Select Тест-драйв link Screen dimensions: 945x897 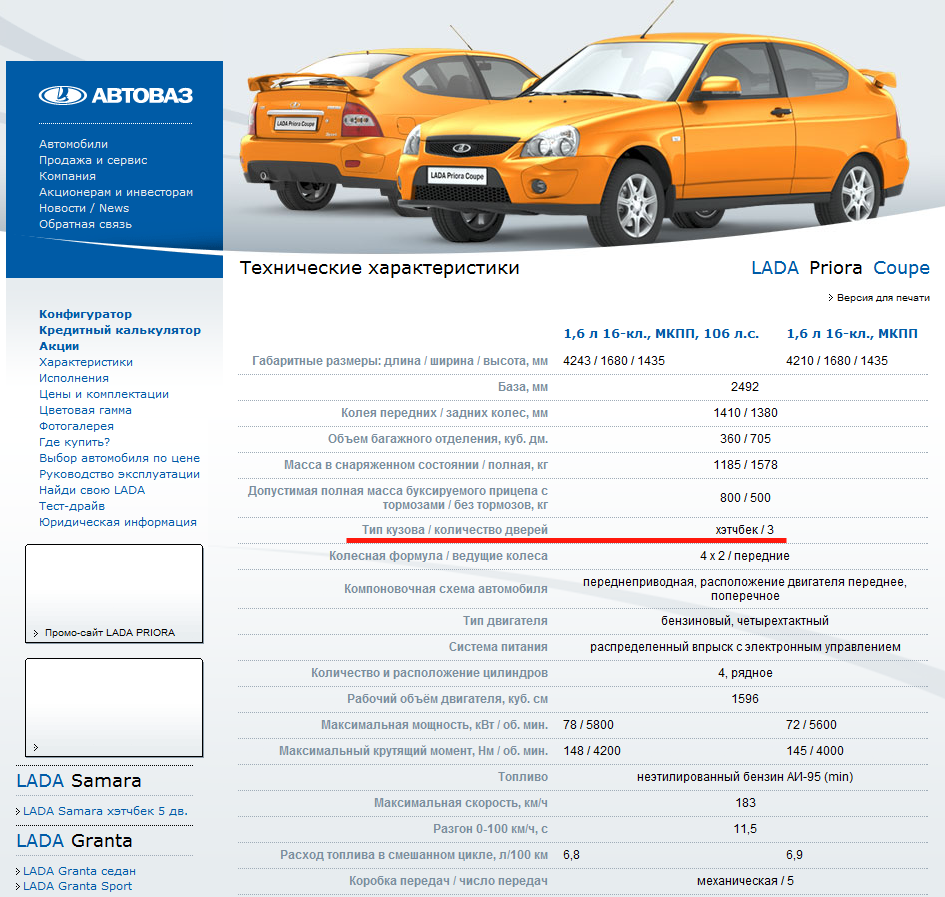71,506
